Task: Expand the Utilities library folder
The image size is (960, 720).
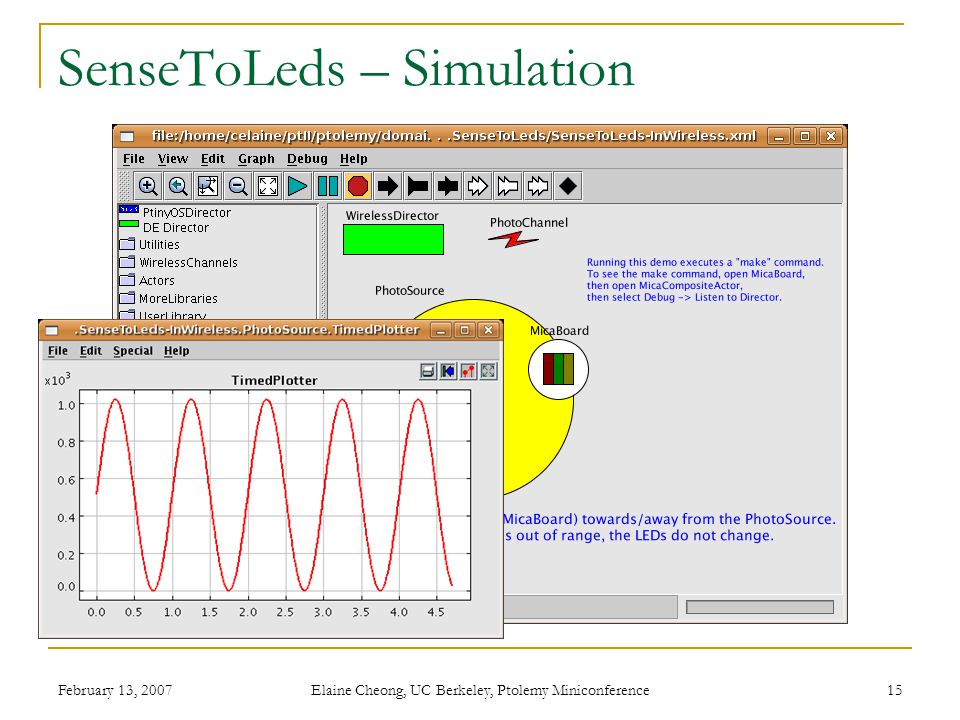Action: (x=149, y=244)
